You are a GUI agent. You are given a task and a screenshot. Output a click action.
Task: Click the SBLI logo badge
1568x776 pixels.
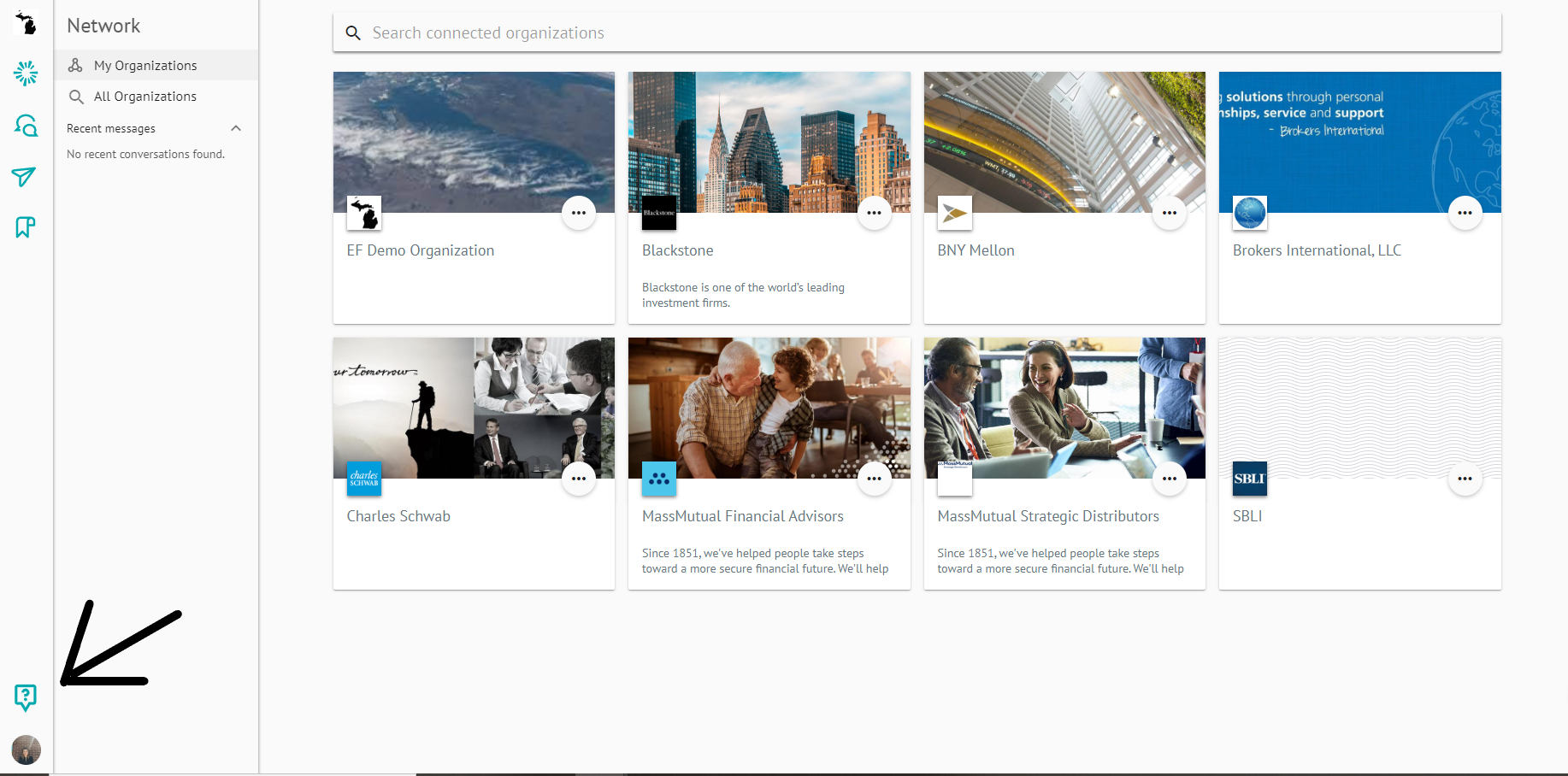click(1250, 479)
